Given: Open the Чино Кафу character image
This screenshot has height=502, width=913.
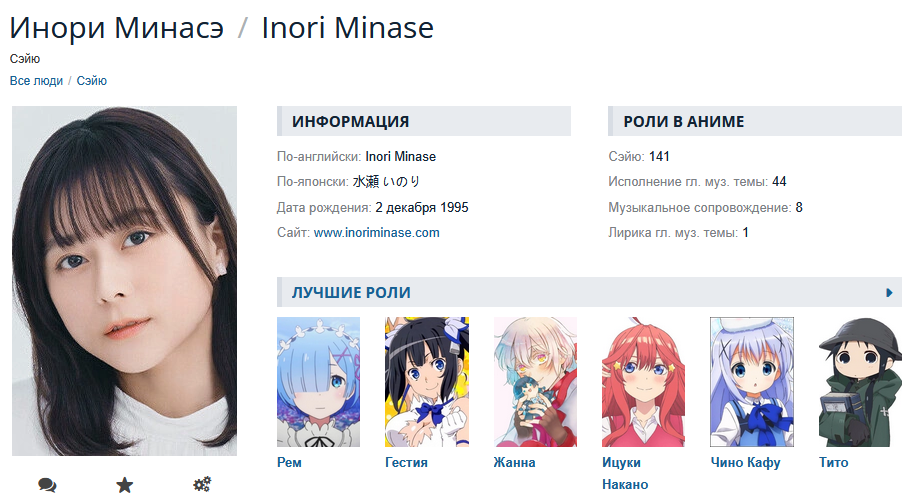Looking at the screenshot, I should tap(752, 382).
